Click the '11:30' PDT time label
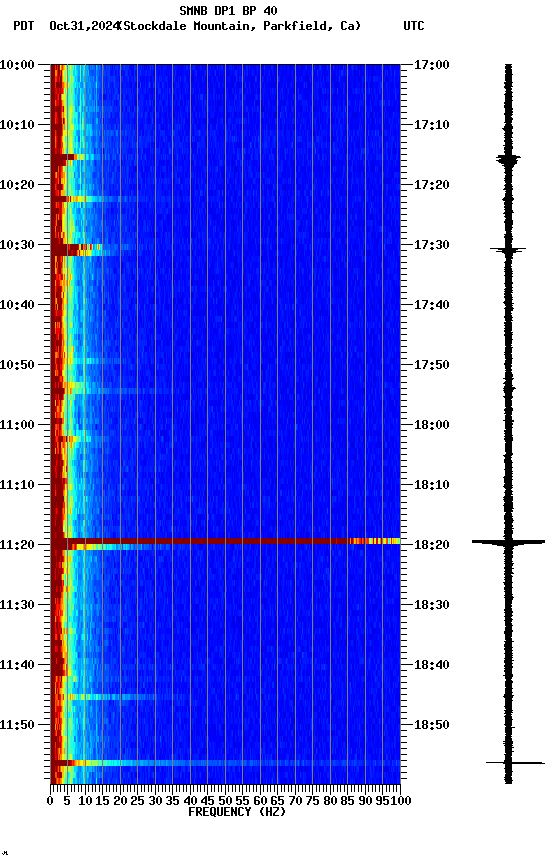The height and width of the screenshot is (864, 552). click(x=17, y=606)
